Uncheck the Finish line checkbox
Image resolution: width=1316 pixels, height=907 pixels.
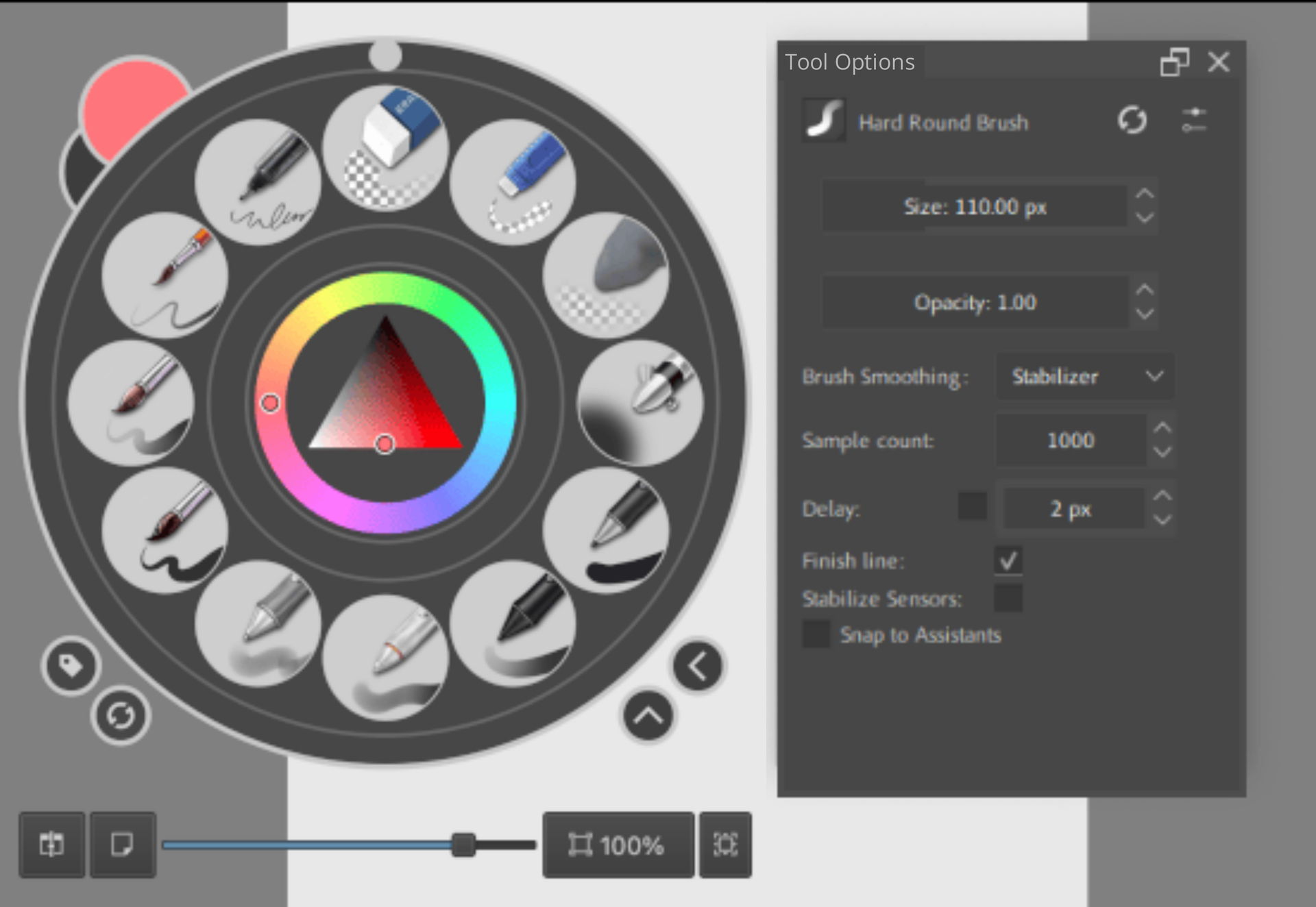click(1008, 561)
